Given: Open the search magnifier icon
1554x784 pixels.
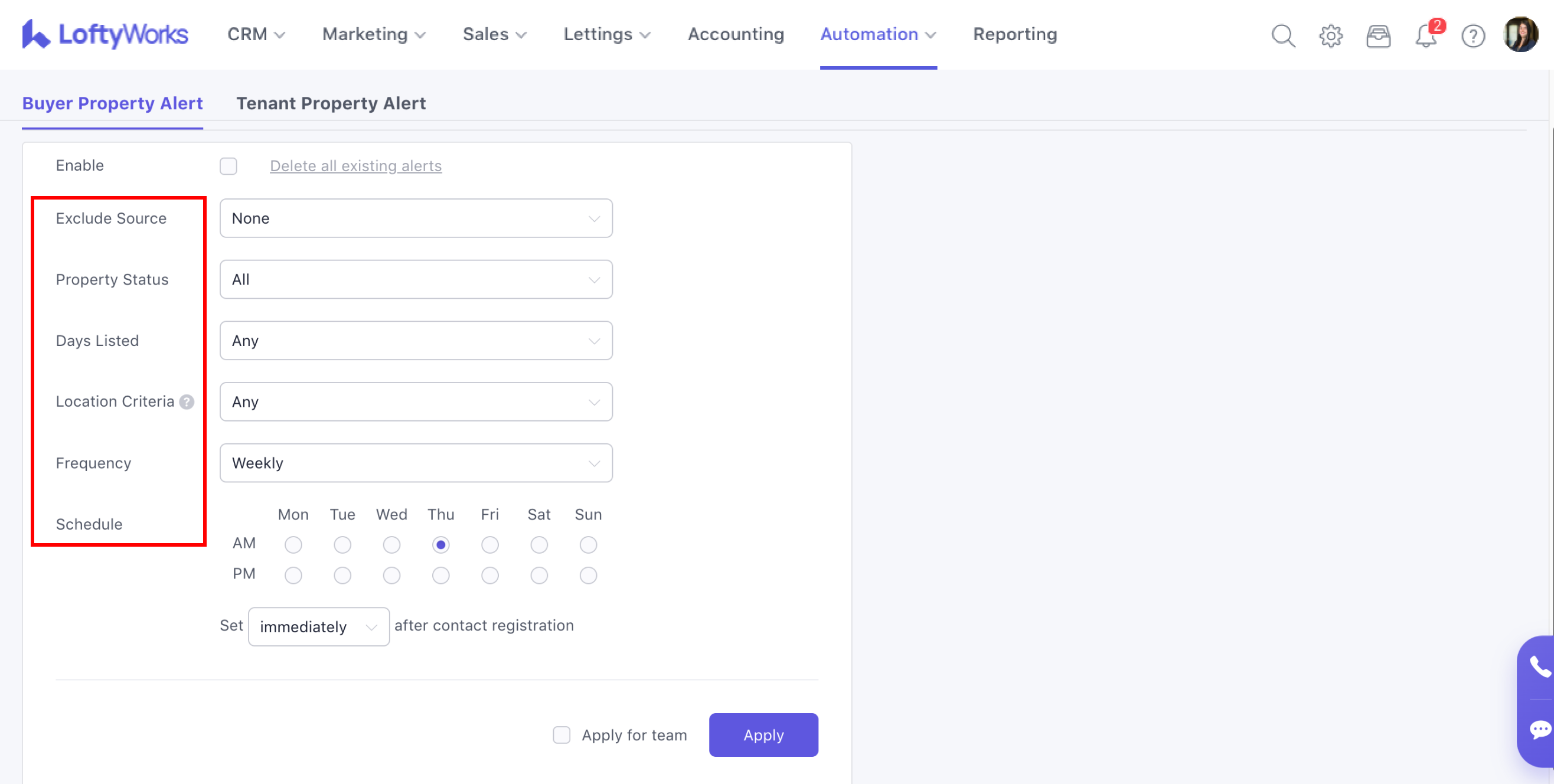Looking at the screenshot, I should click(1282, 35).
